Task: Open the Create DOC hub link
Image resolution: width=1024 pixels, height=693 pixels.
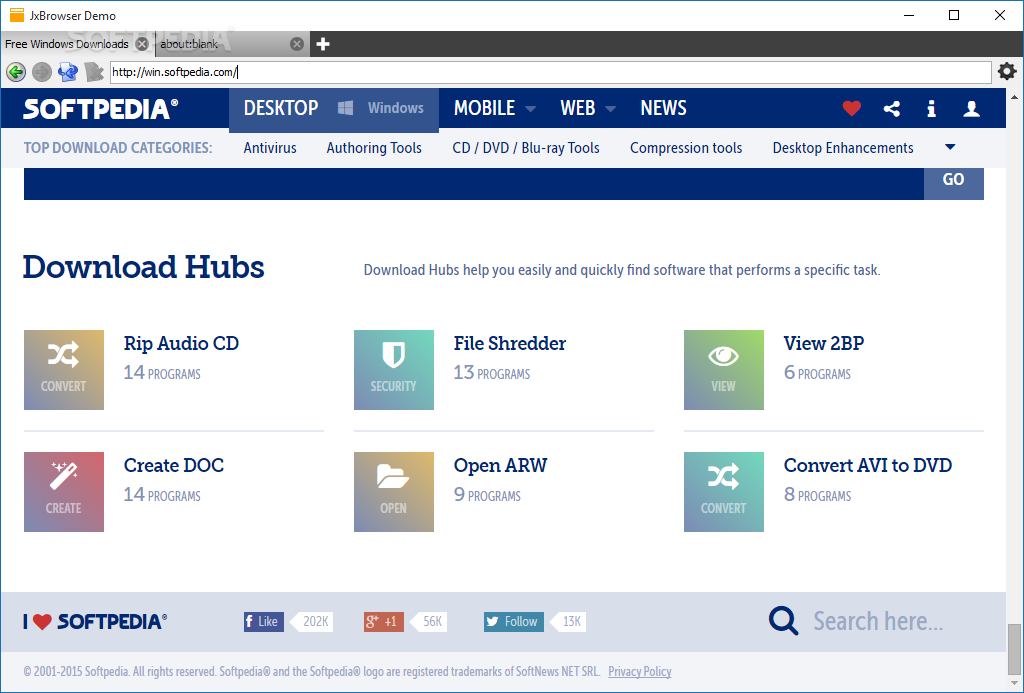Action: tap(174, 466)
